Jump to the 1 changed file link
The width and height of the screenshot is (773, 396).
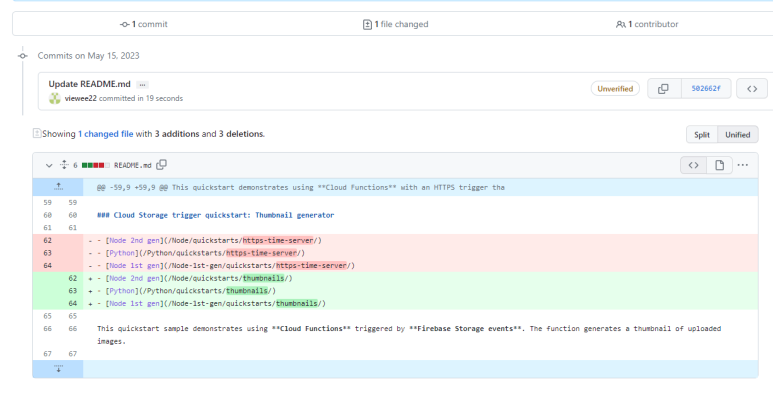(105, 134)
